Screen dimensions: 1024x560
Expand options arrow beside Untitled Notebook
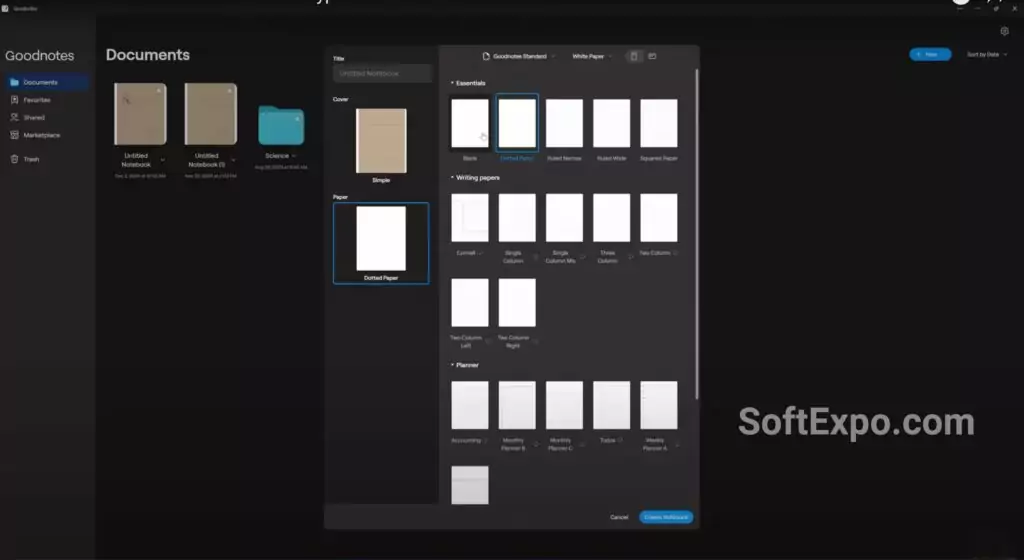(x=162, y=160)
